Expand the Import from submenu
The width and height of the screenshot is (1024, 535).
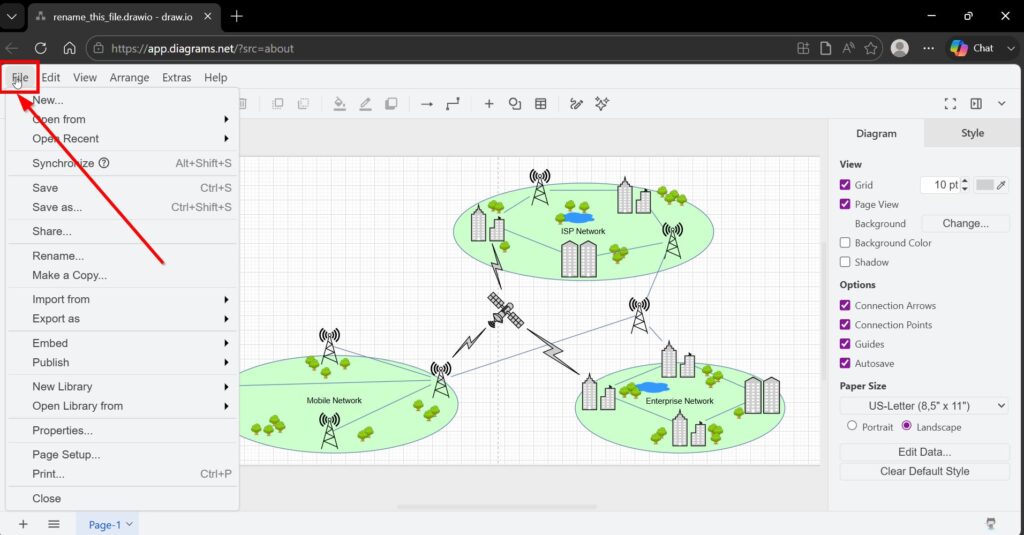pos(122,299)
